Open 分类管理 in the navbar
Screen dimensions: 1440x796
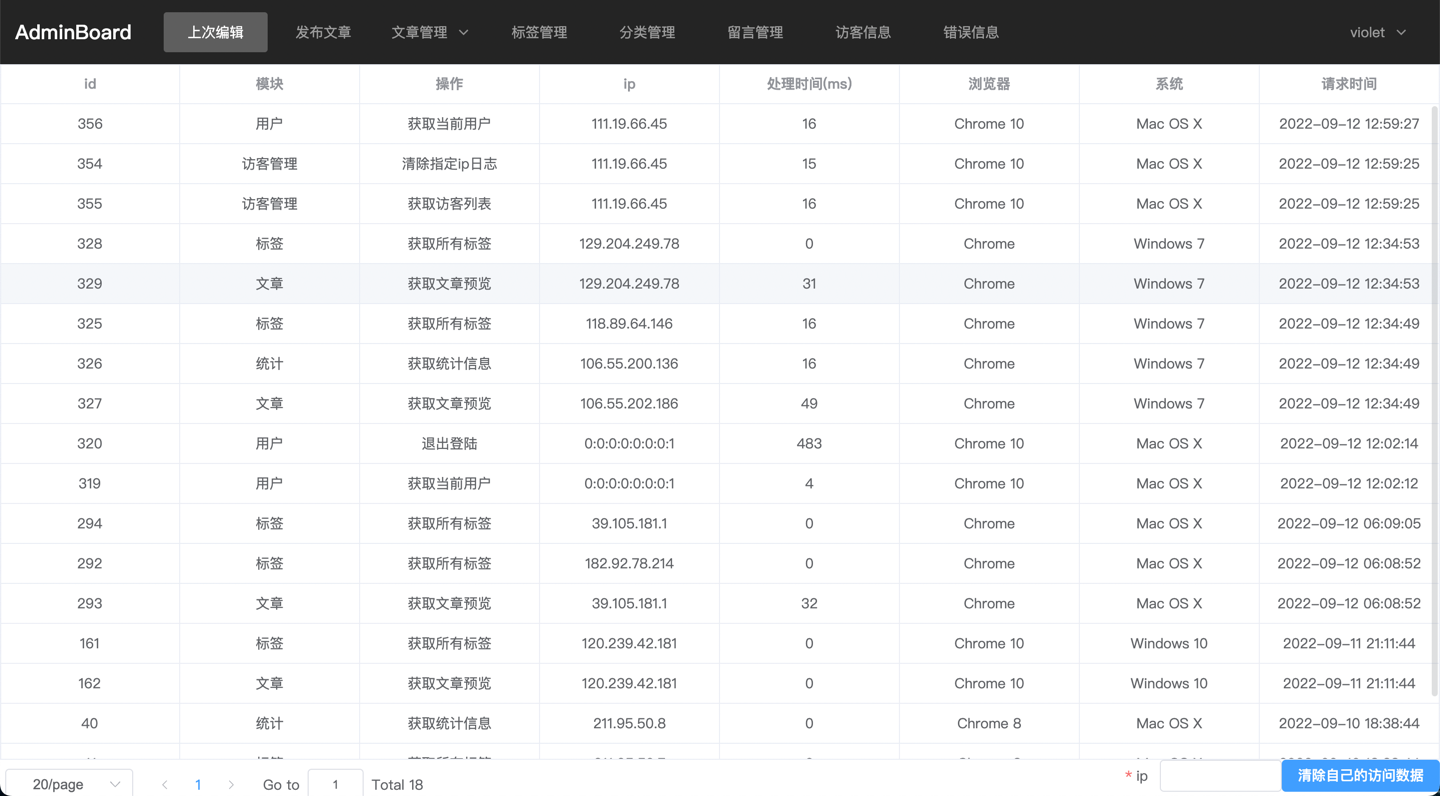point(647,32)
